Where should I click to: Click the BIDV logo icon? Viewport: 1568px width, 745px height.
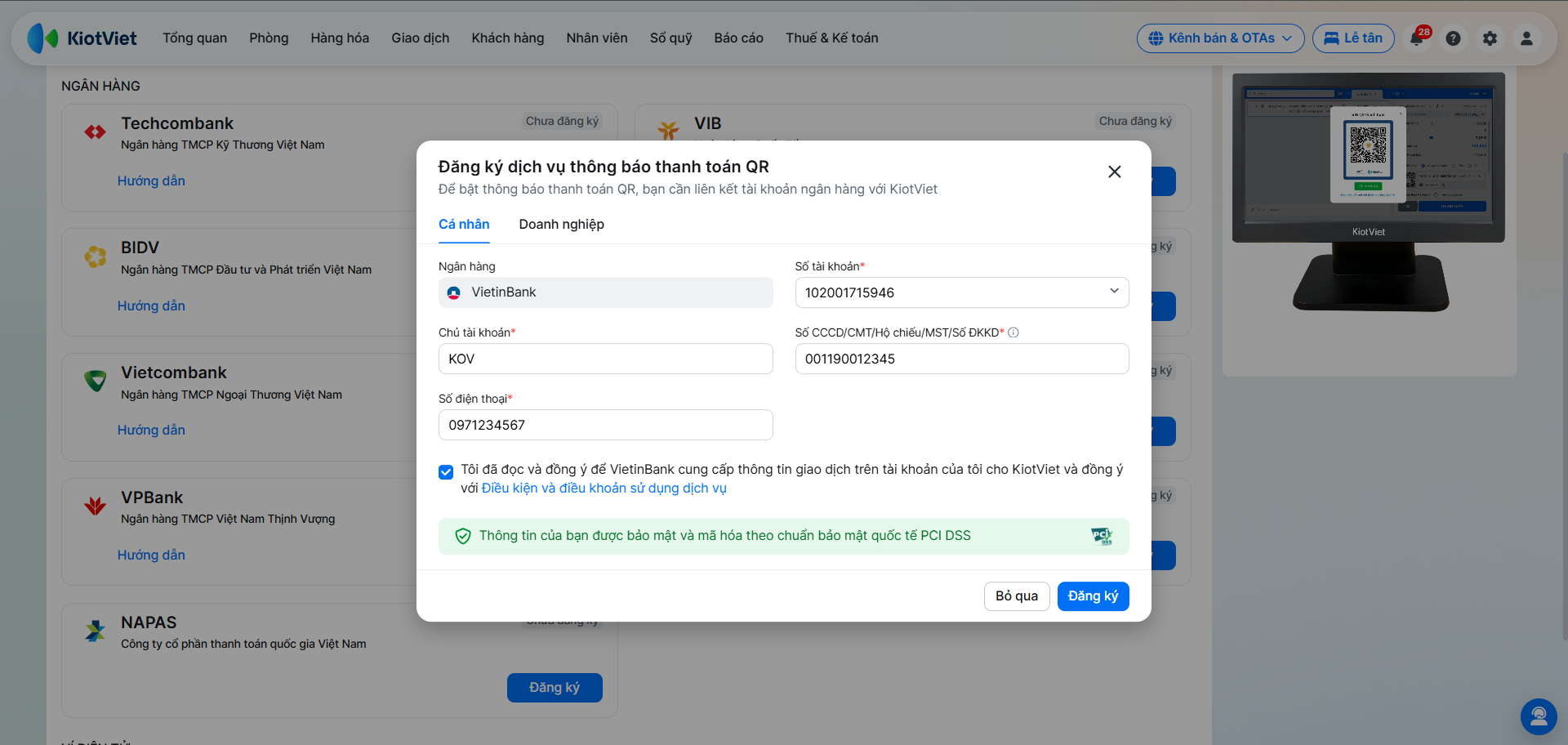(96, 257)
